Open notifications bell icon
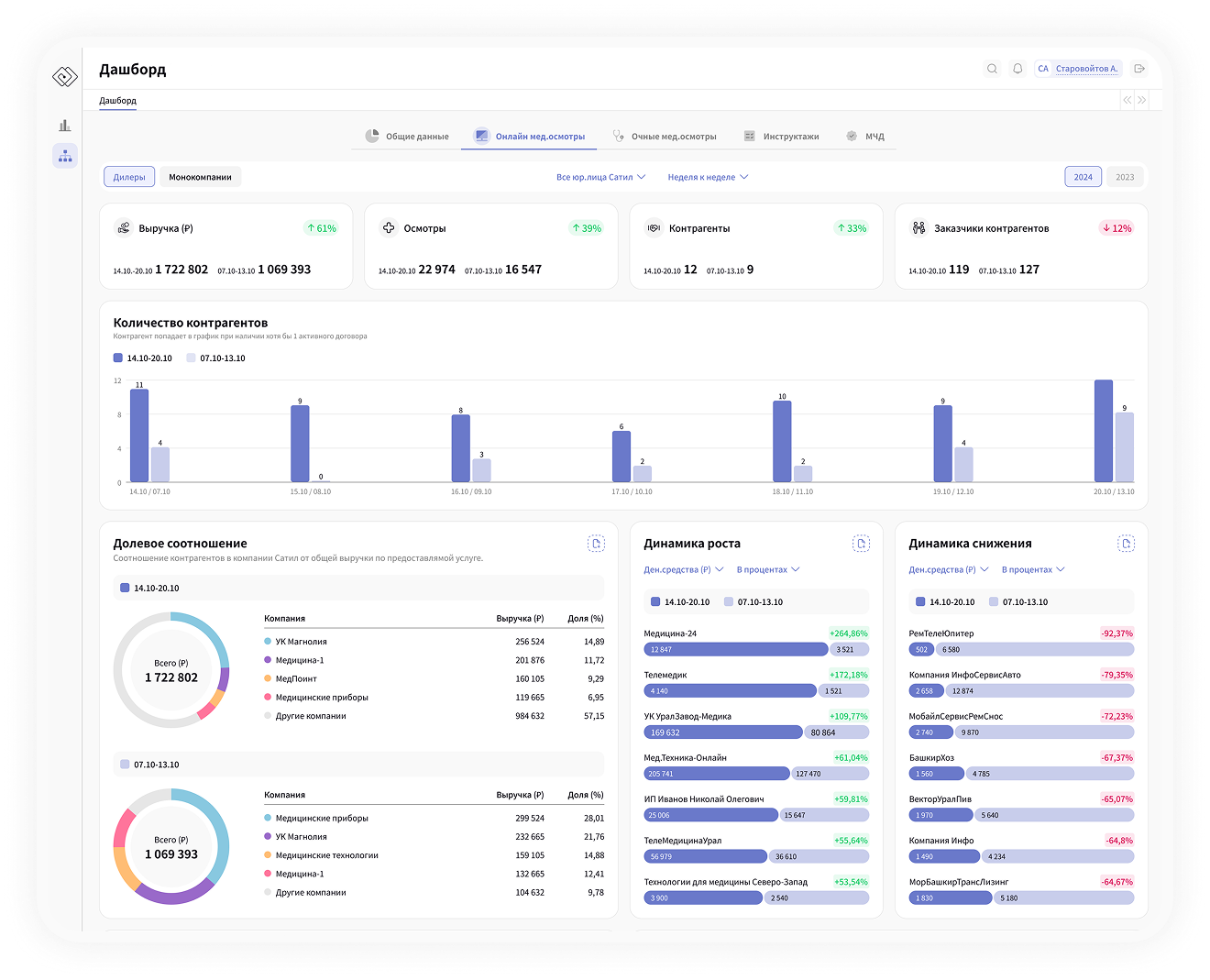The height and width of the screenshot is (980, 1210). [x=1017, y=69]
